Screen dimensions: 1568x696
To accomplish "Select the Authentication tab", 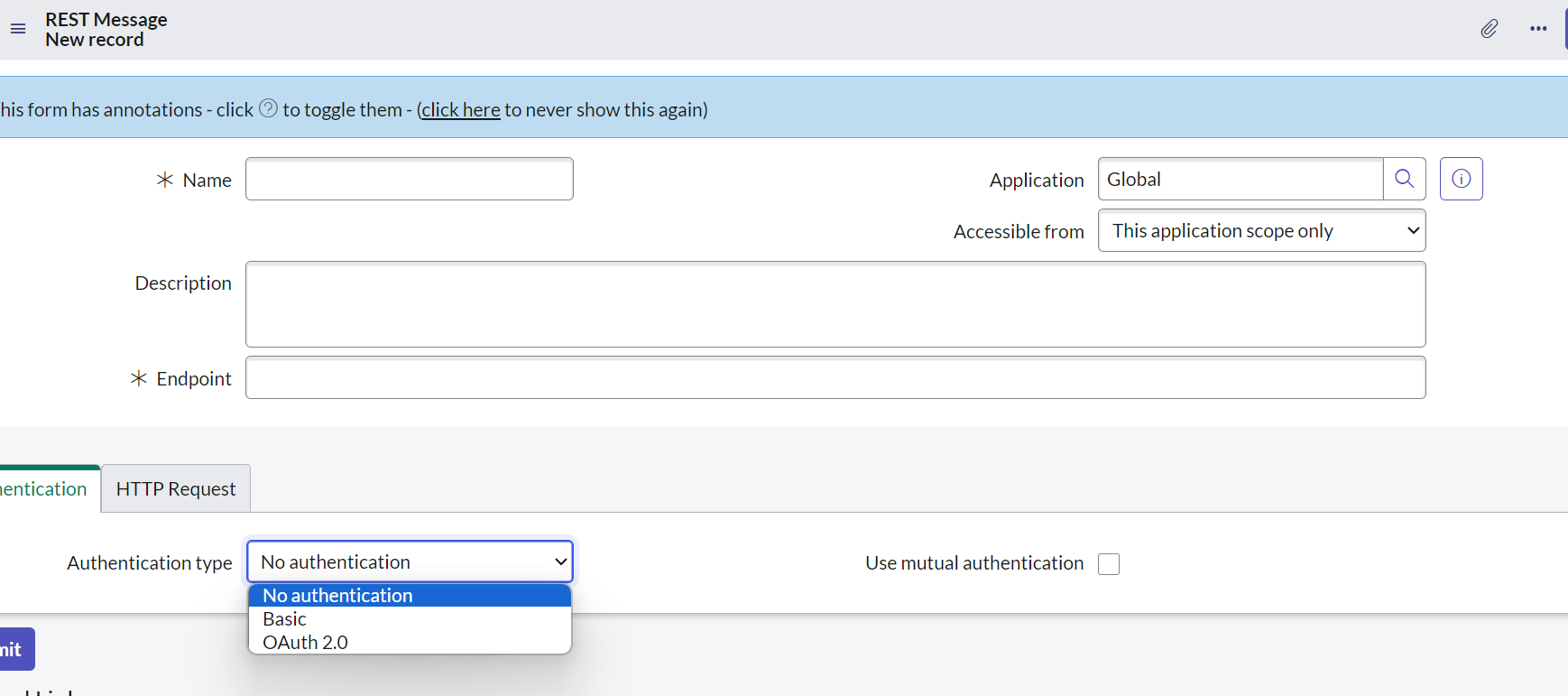I will tap(45, 489).
